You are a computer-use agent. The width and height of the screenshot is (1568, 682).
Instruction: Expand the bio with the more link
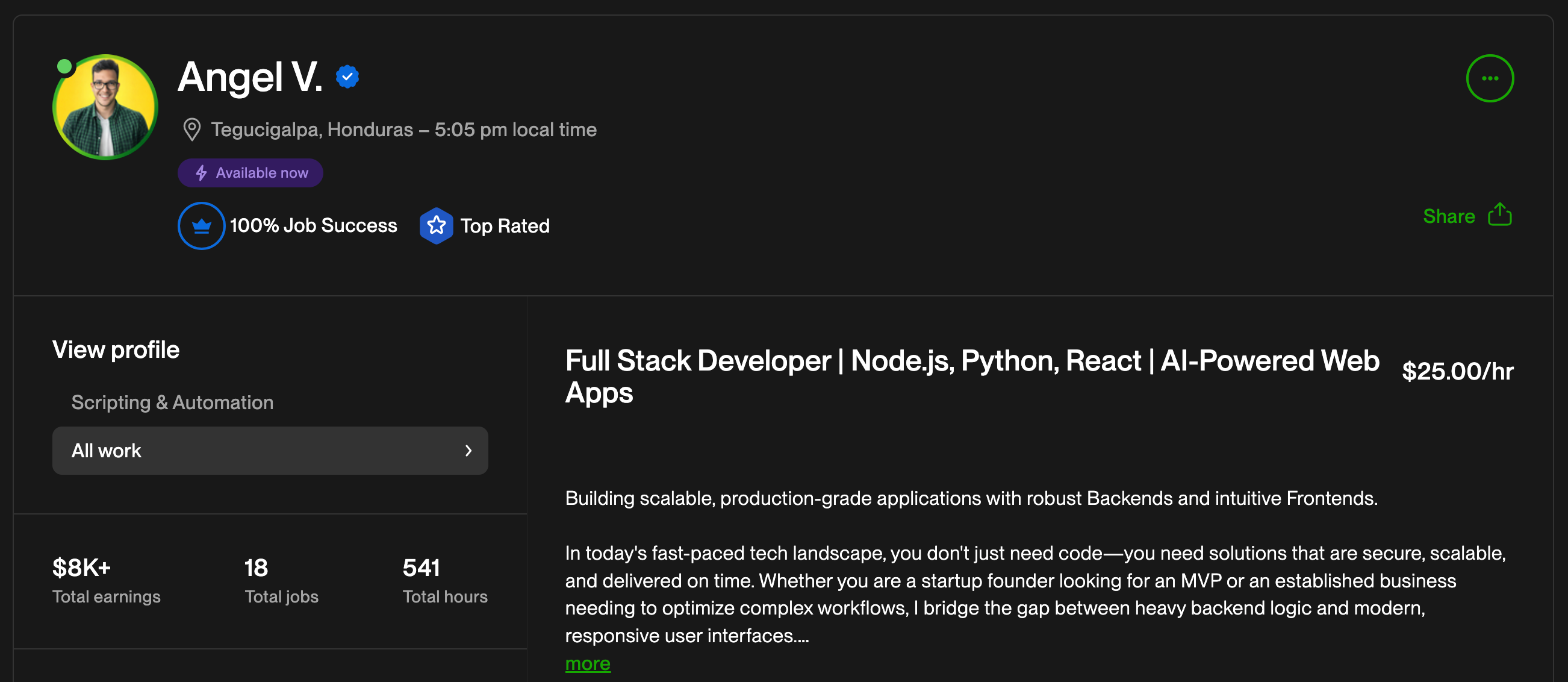[x=587, y=664]
